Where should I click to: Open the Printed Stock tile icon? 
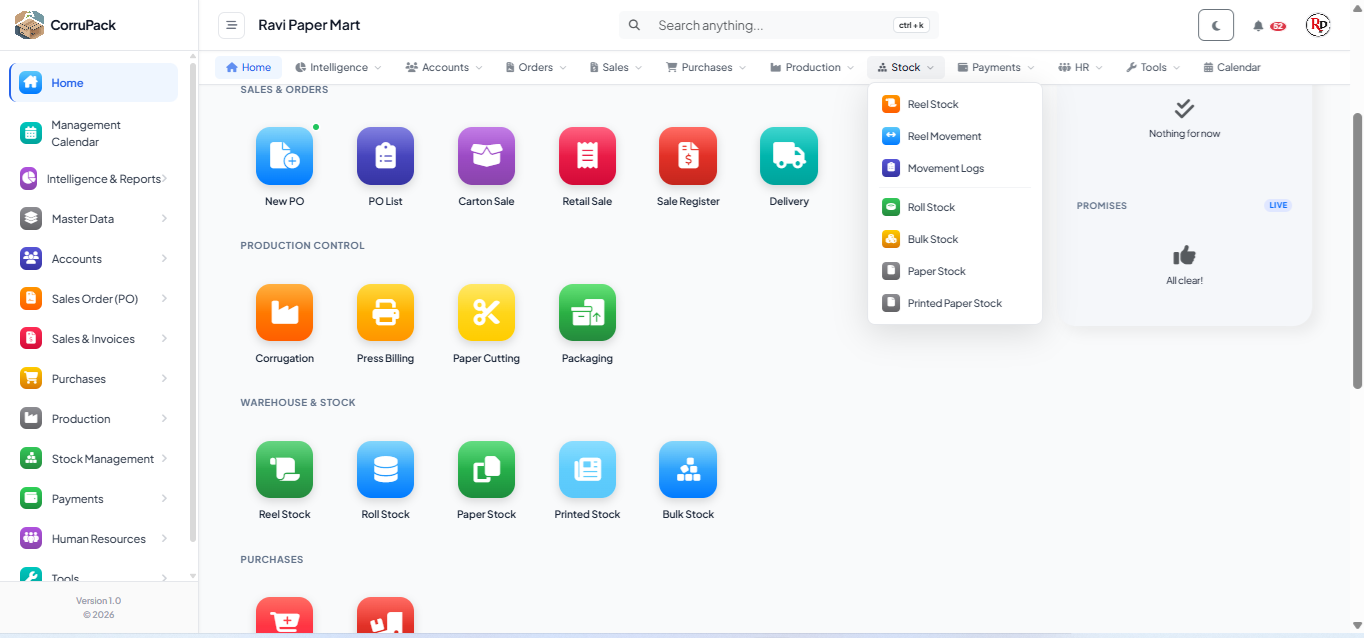(x=587, y=470)
